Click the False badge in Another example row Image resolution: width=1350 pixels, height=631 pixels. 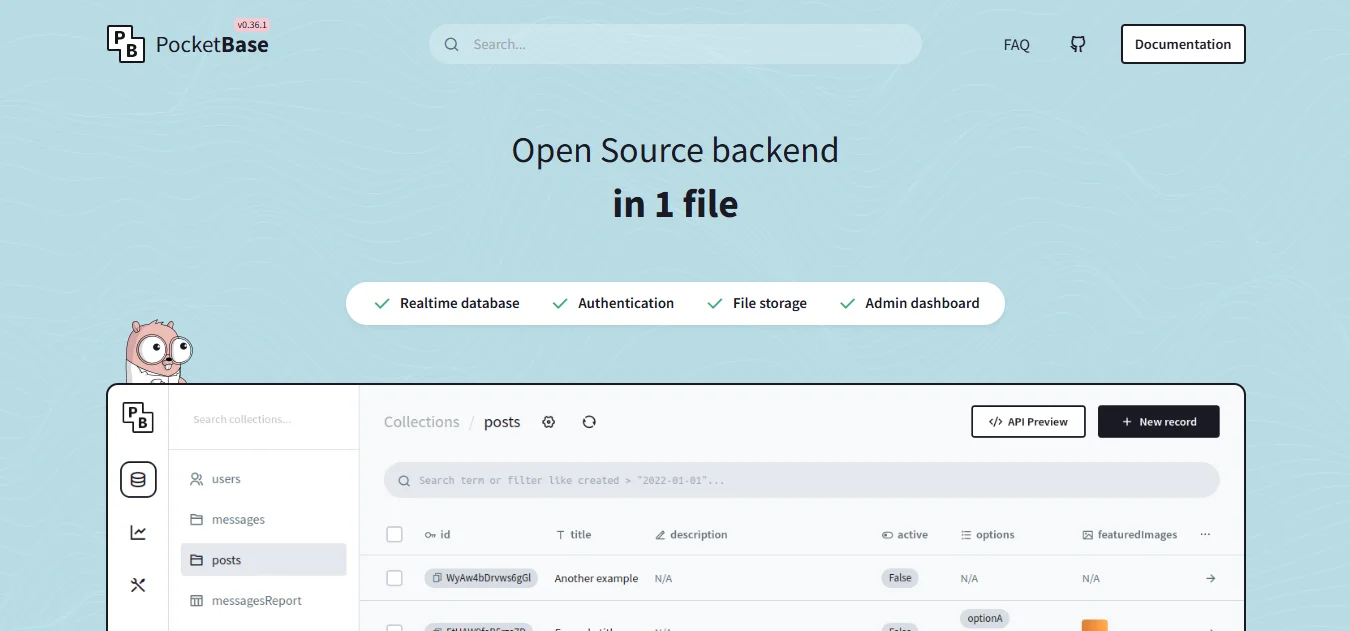click(900, 578)
